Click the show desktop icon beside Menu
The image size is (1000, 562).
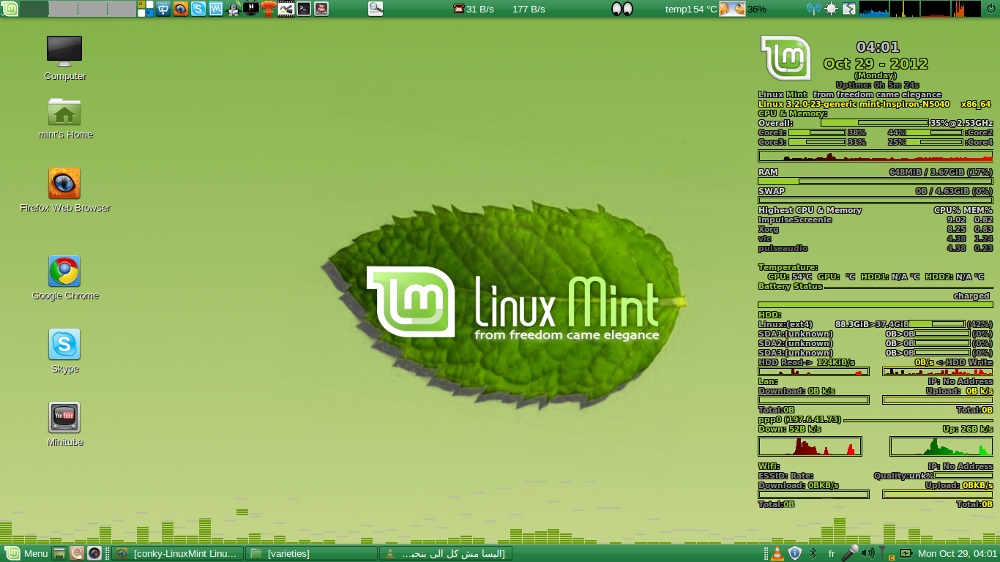[x=59, y=553]
